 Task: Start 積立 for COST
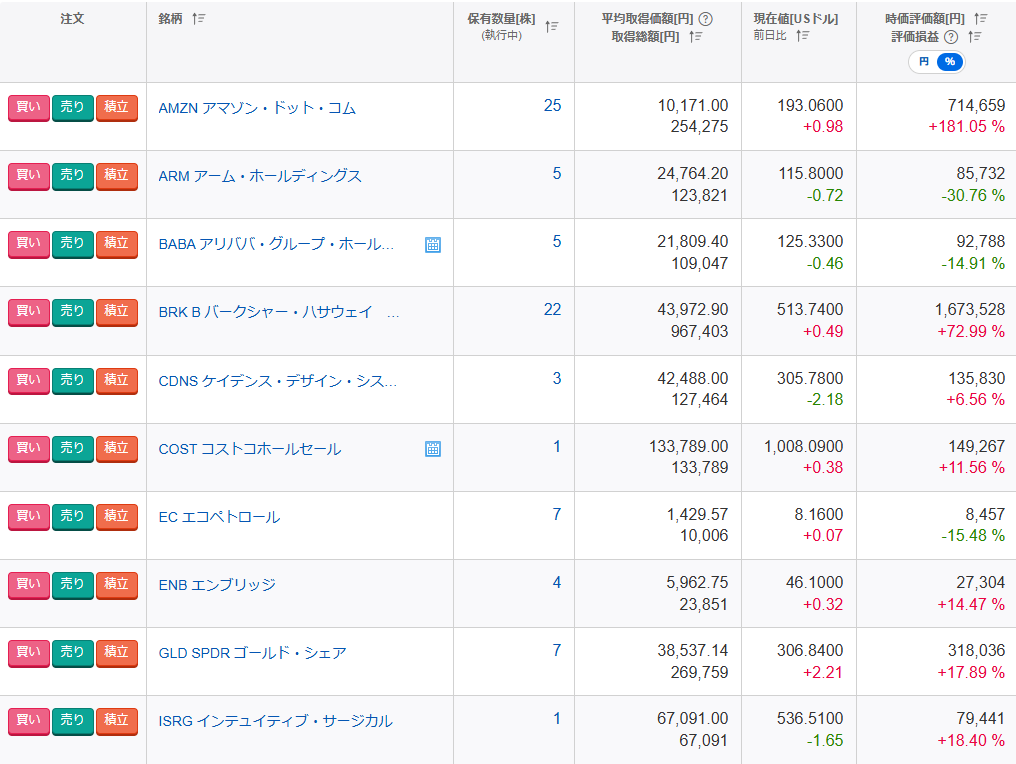click(x=117, y=448)
